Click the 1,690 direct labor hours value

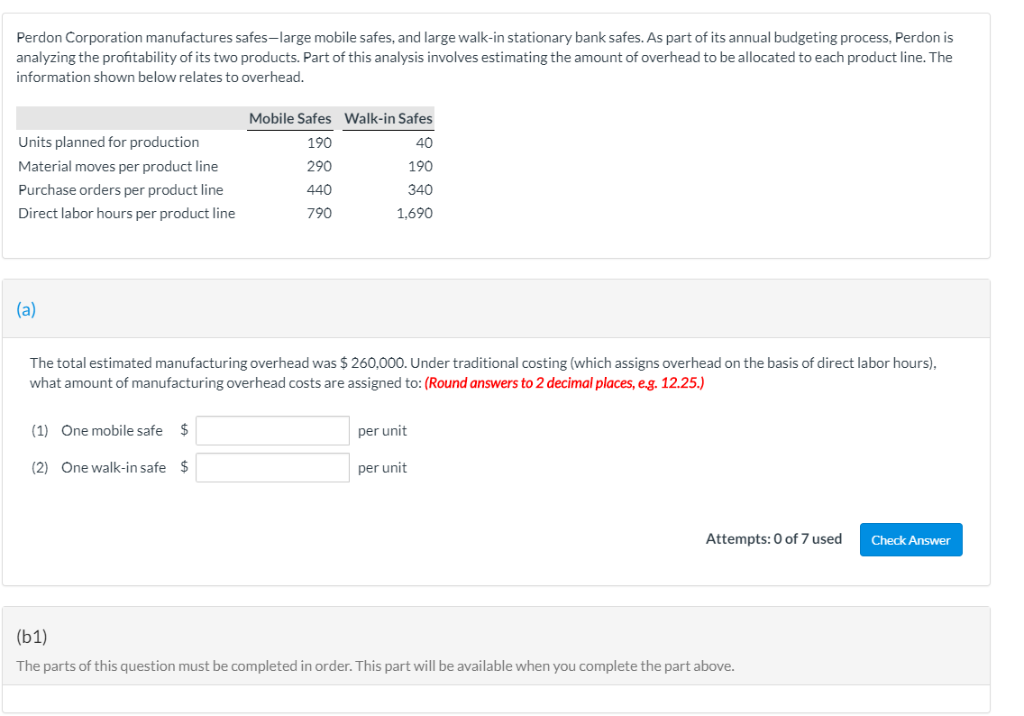tap(415, 213)
